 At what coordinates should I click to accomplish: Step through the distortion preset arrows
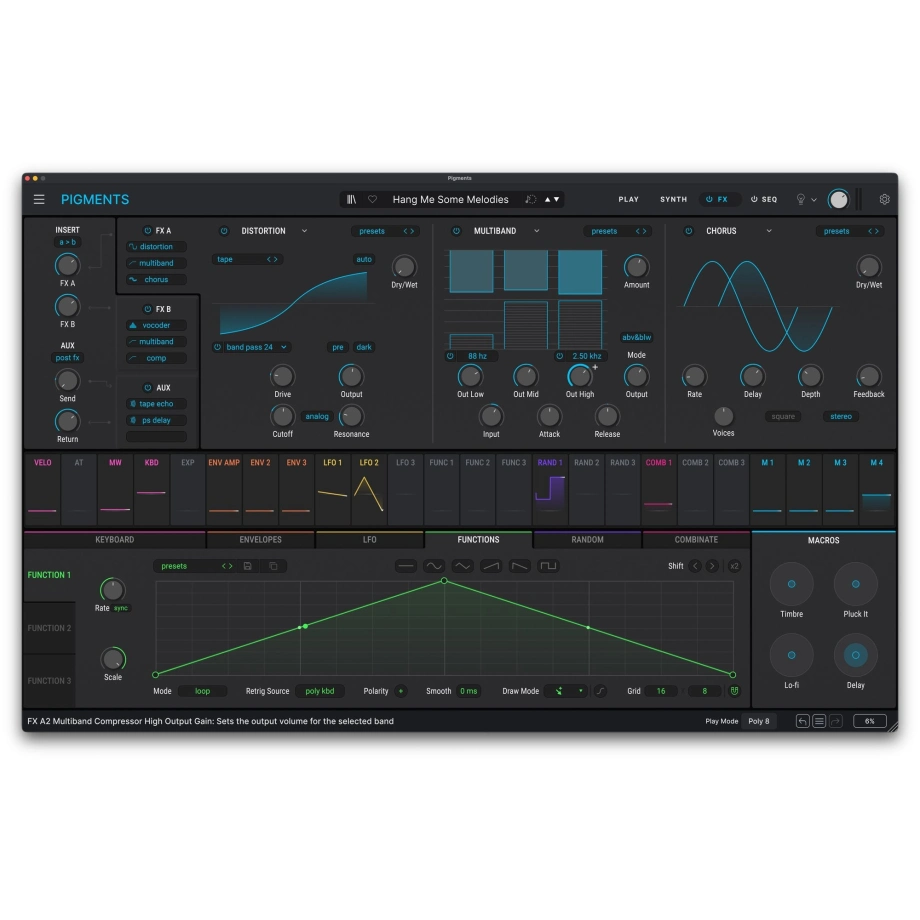[x=409, y=231]
